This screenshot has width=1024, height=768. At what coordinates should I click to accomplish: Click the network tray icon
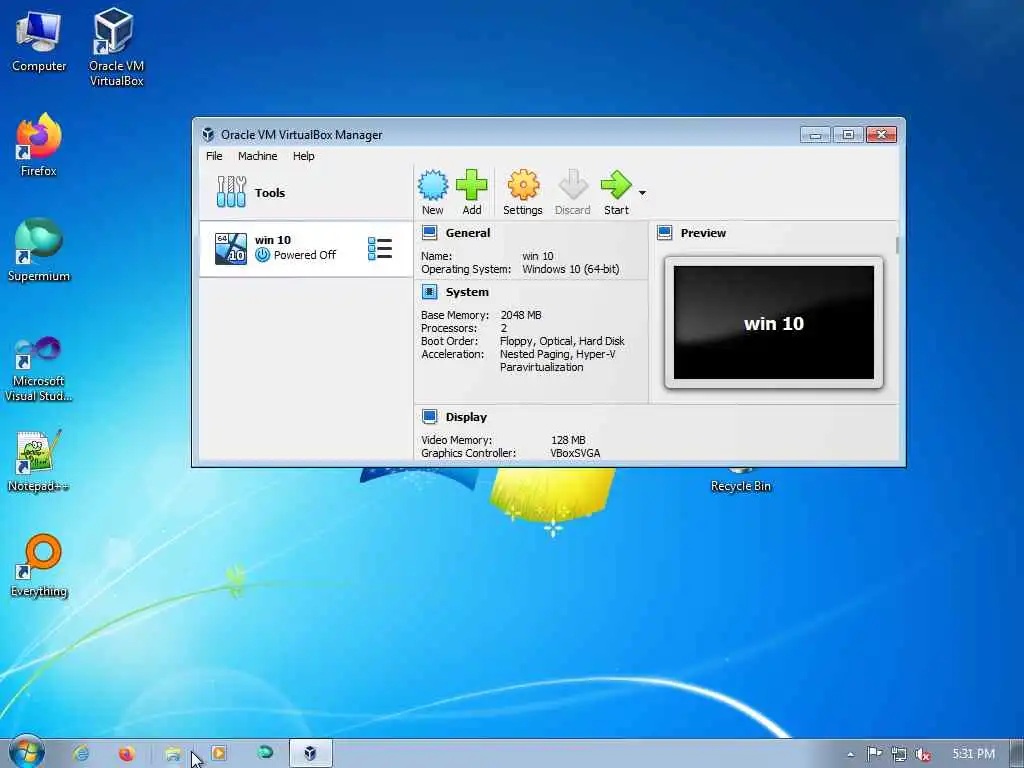tap(899, 754)
